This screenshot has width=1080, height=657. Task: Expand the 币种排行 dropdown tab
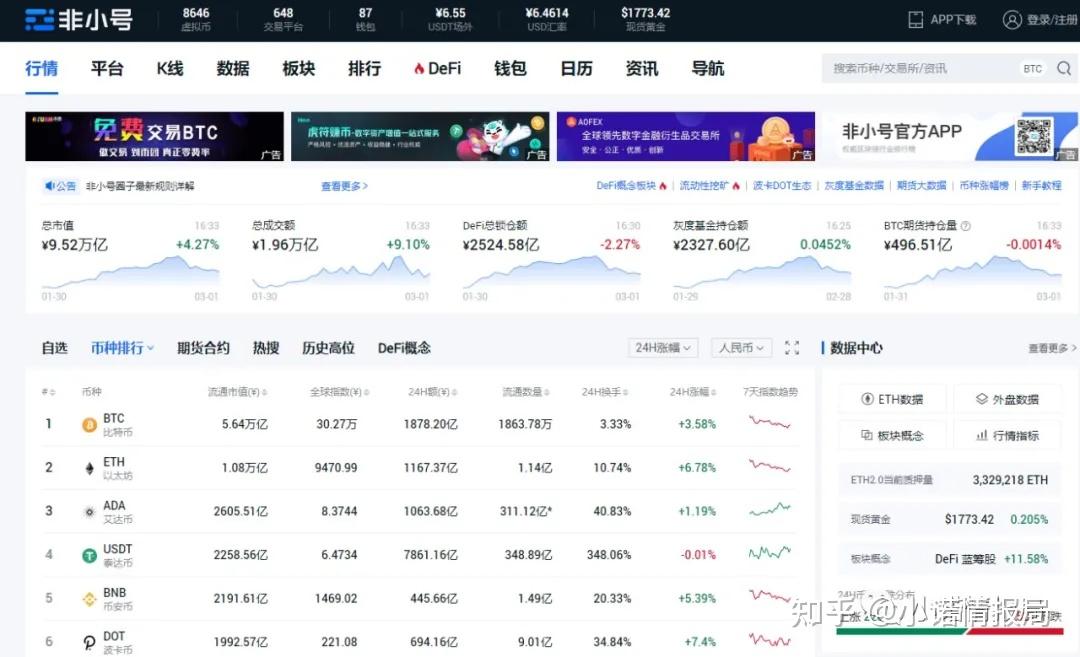click(123, 348)
